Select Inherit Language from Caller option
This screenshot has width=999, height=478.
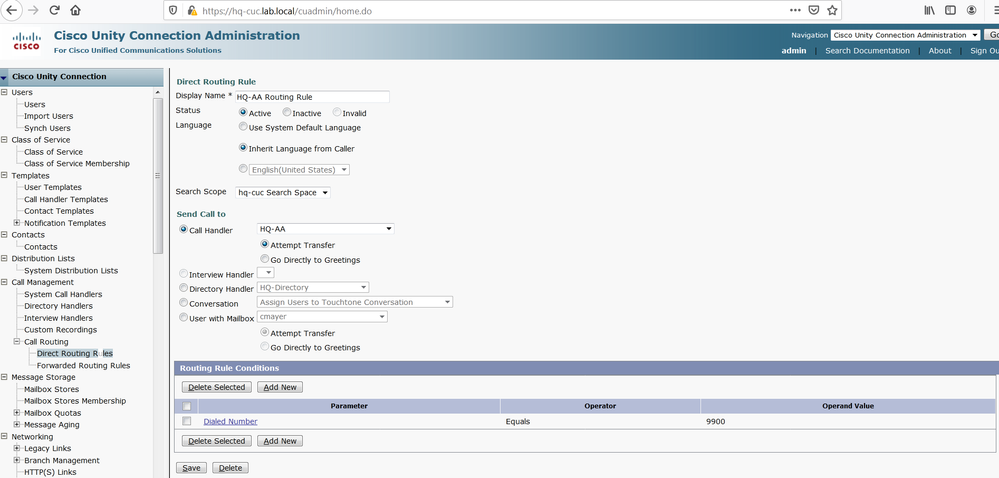(x=243, y=148)
